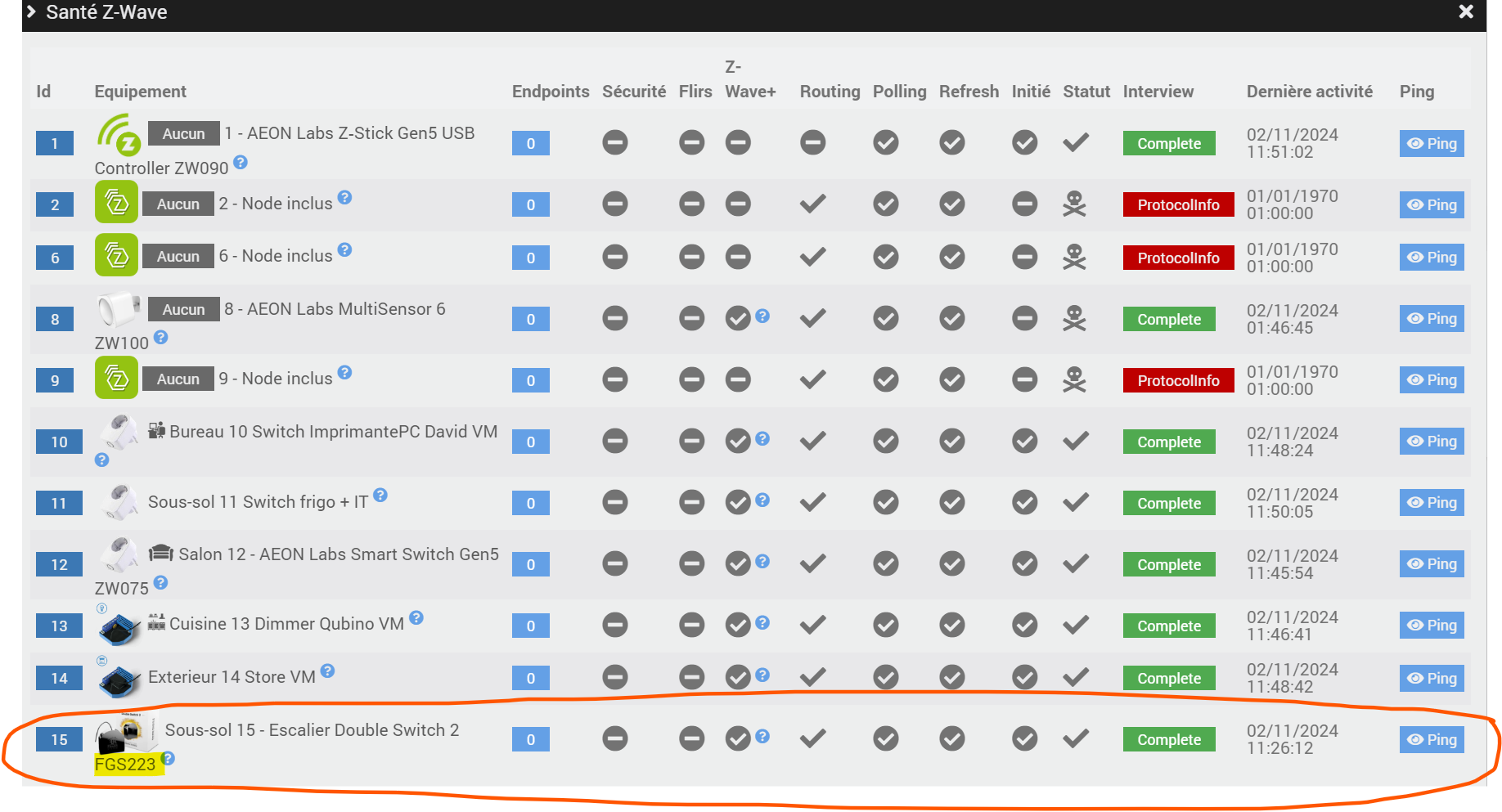1502x812 pixels.
Task: Click Bureau 10 Switch plug image
Action: (119, 433)
